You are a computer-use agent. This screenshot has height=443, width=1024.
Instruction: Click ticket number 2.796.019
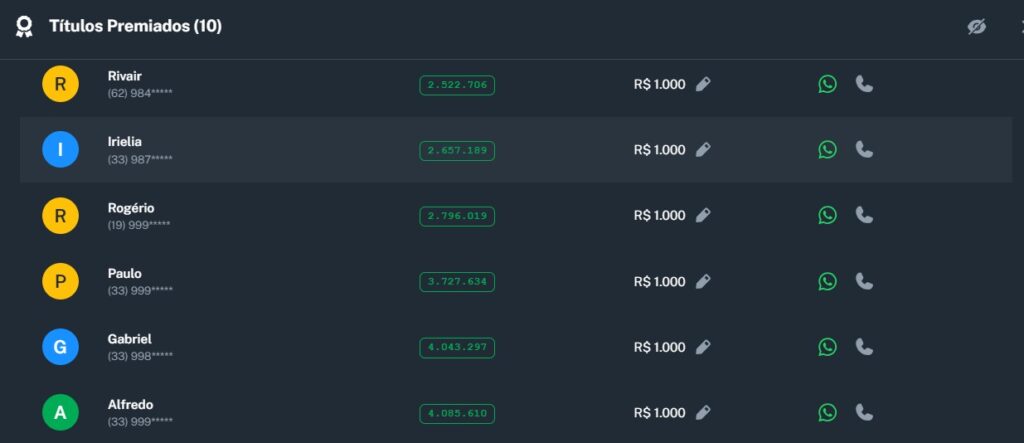point(457,216)
